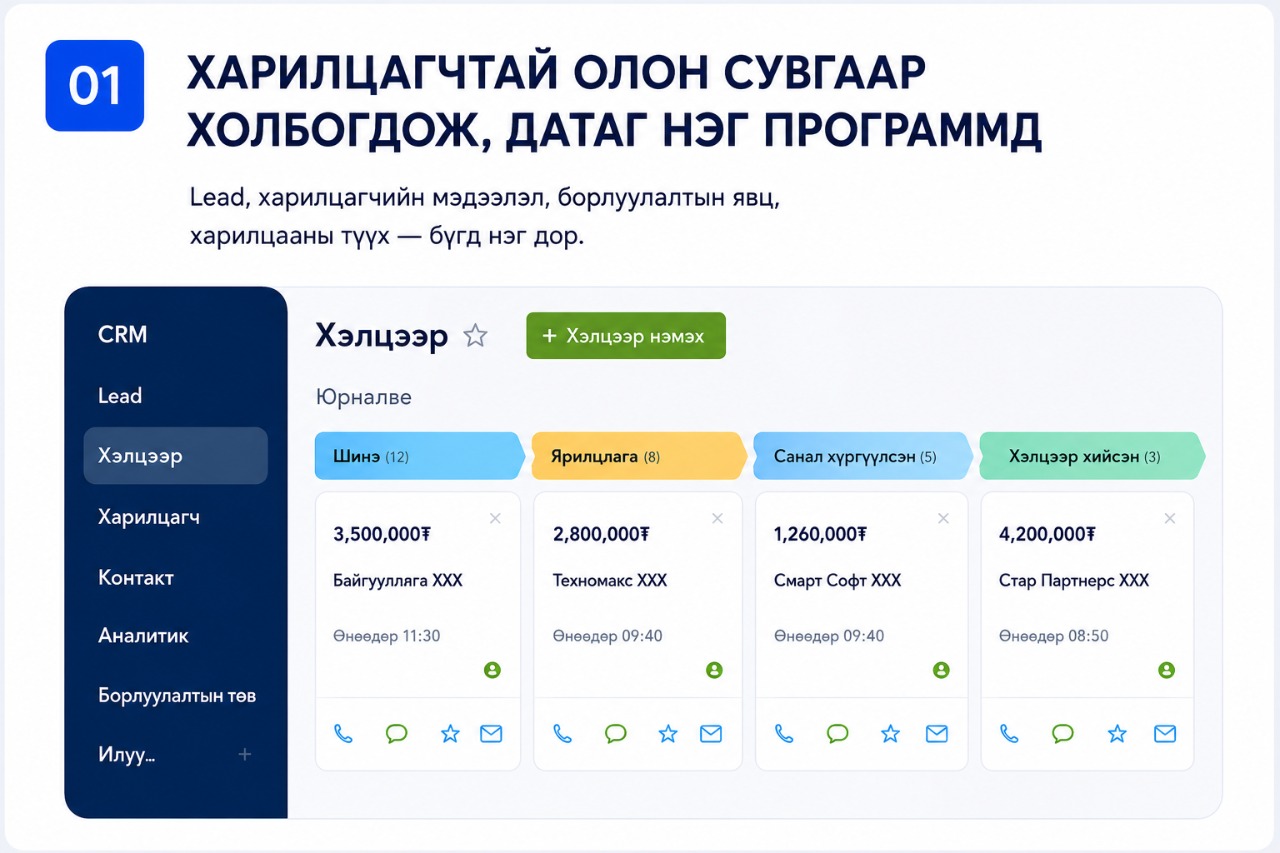Close the Смарт Софт ХХХ deal card
Image resolution: width=1280 pixels, height=853 pixels.
pyautogui.click(x=943, y=518)
